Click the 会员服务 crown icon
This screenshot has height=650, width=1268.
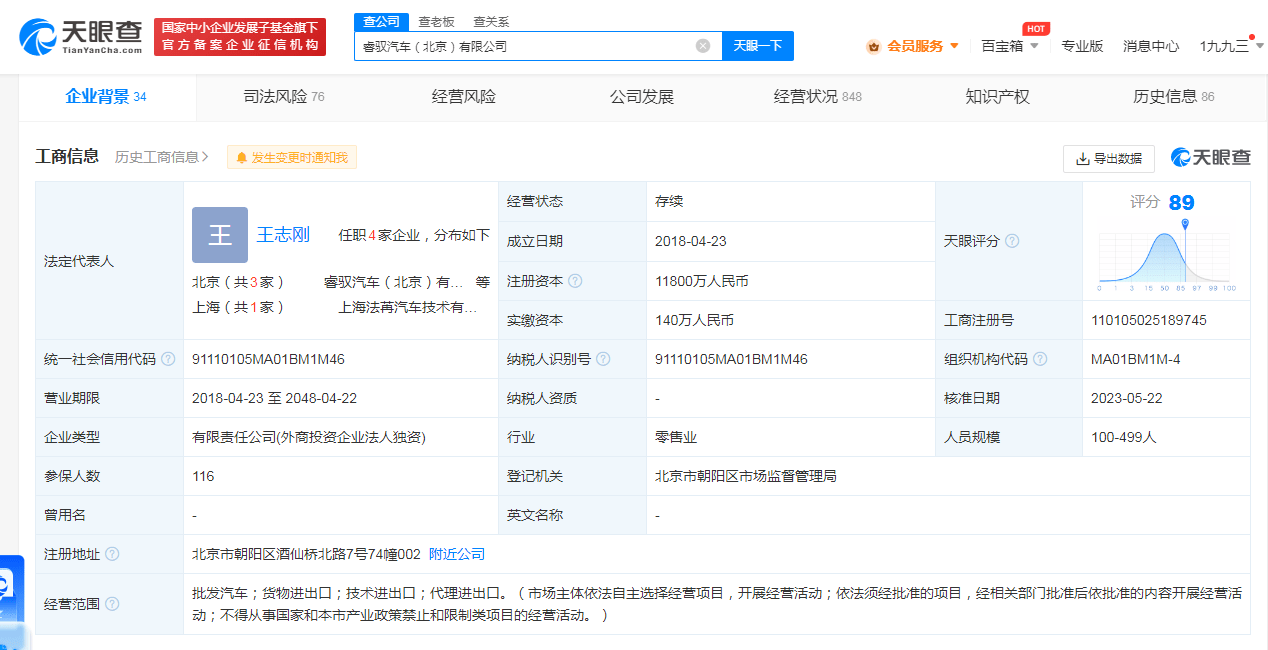[873, 46]
